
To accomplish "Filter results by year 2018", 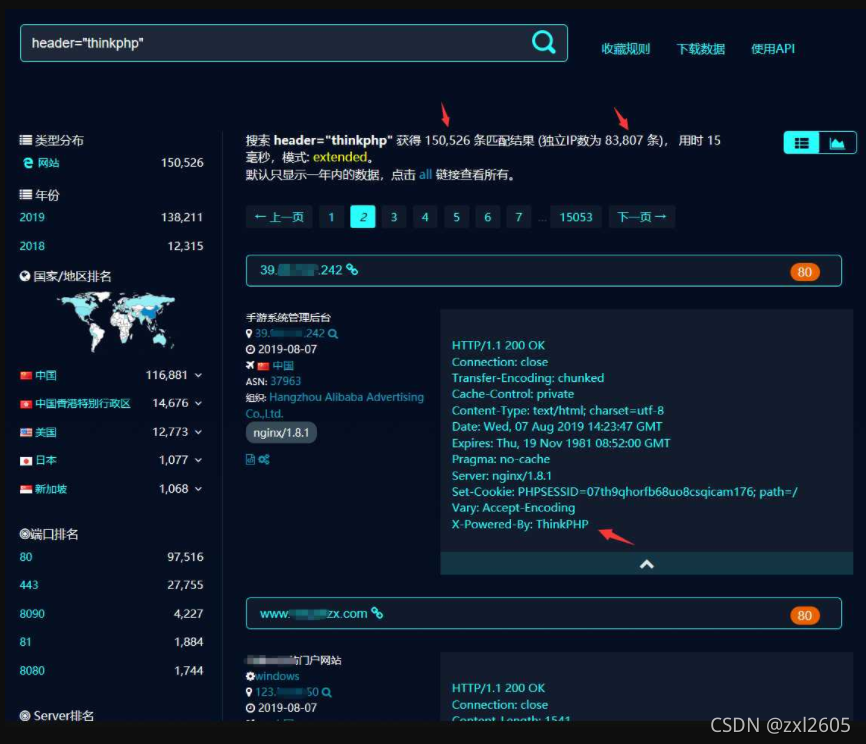I will point(32,246).
